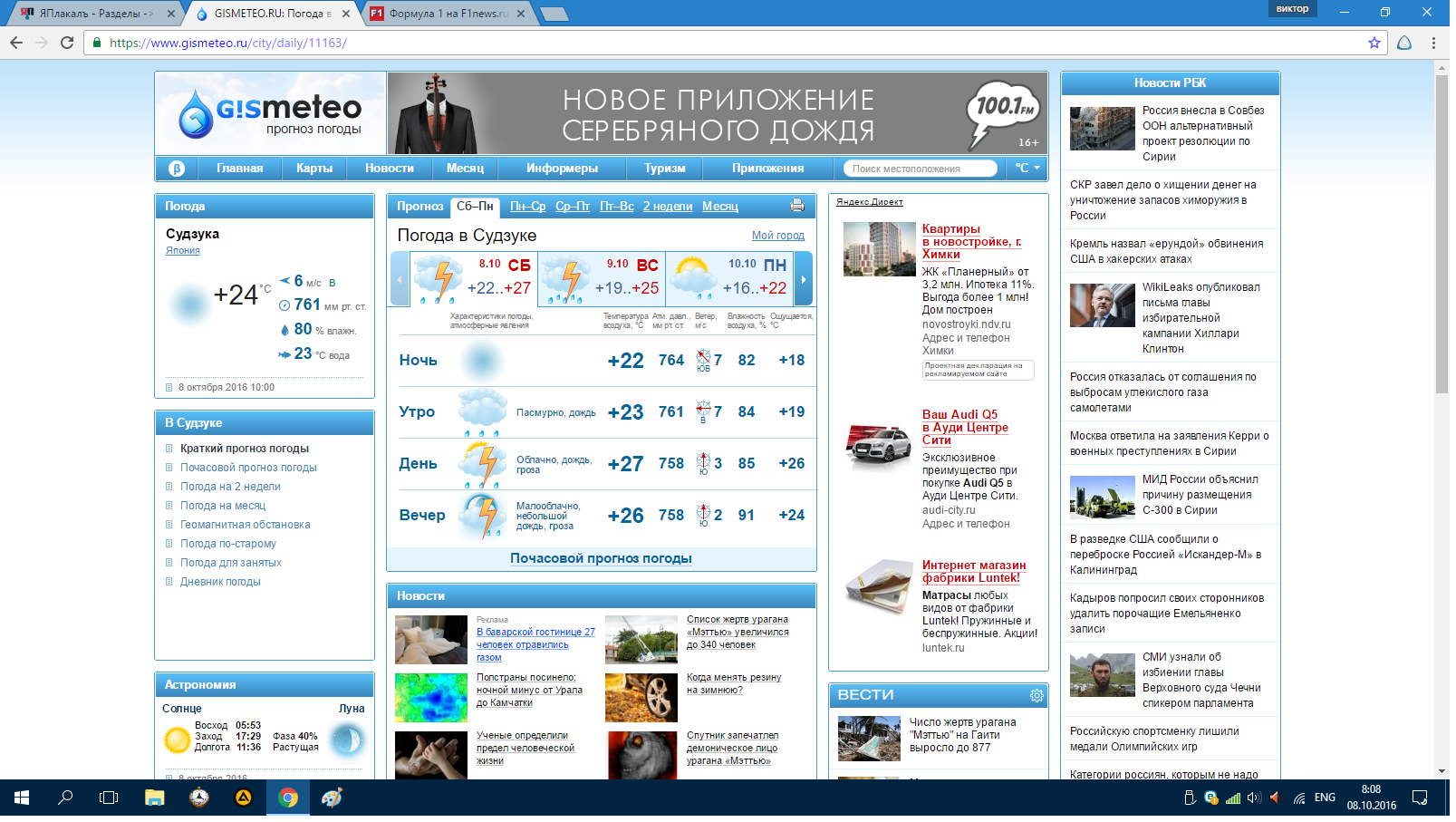Open File Explorer from the taskbar
Screen dimensions: 1456x822
pos(155,798)
